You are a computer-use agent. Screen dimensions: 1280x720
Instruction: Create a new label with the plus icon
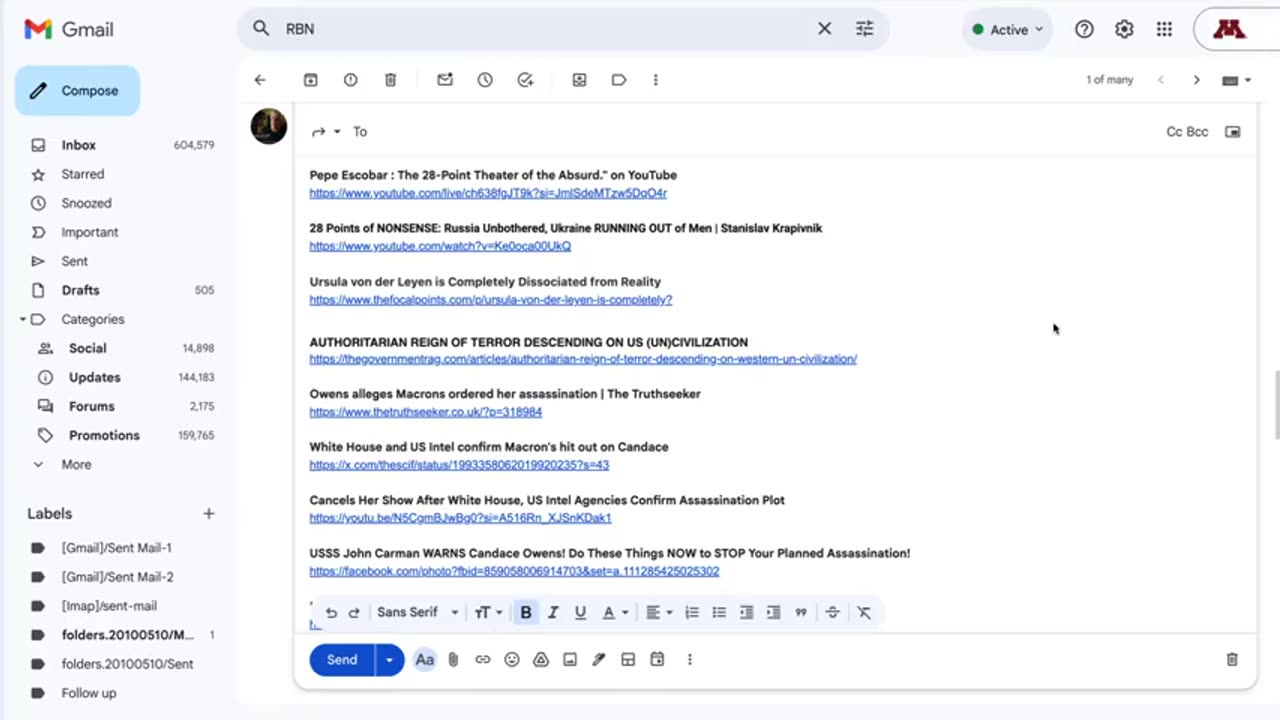coord(208,514)
